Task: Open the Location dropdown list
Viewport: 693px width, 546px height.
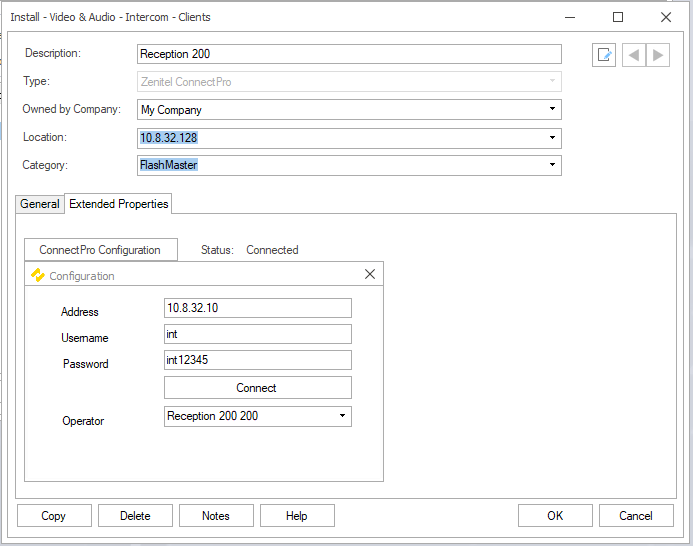Action: pyautogui.click(x=552, y=137)
